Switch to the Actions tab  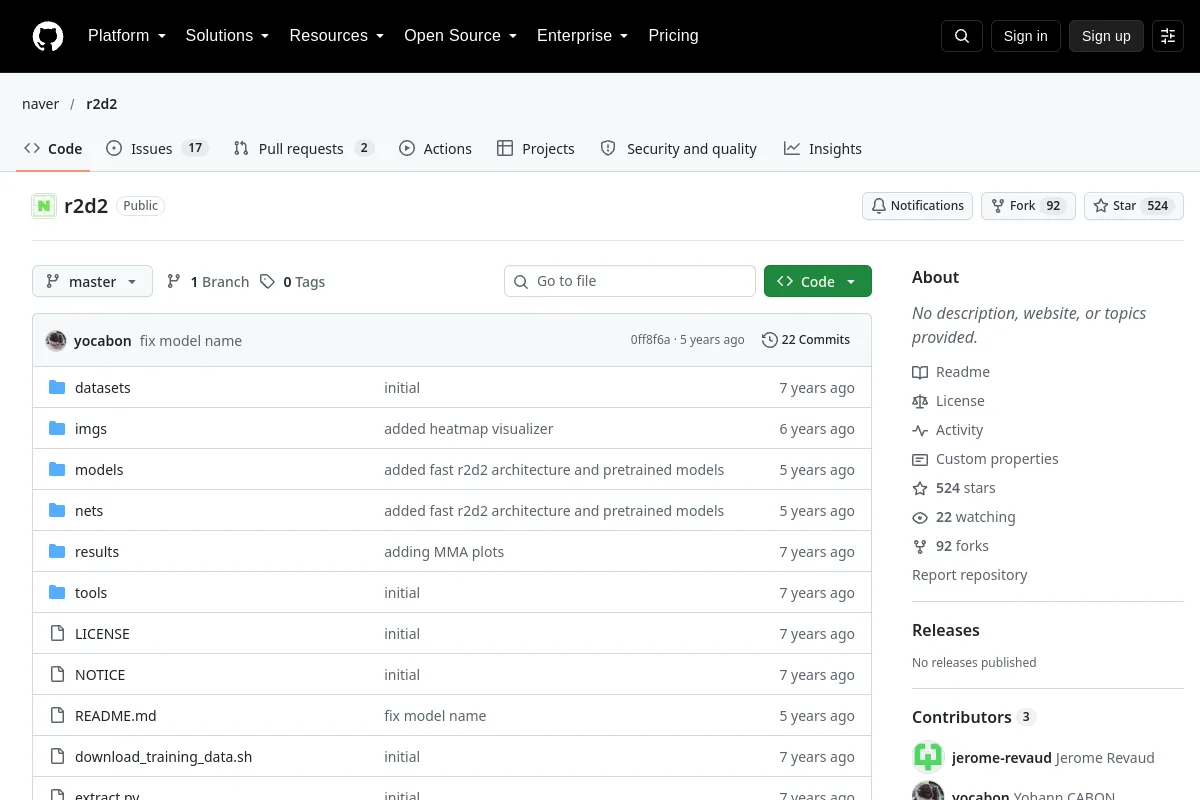point(435,148)
